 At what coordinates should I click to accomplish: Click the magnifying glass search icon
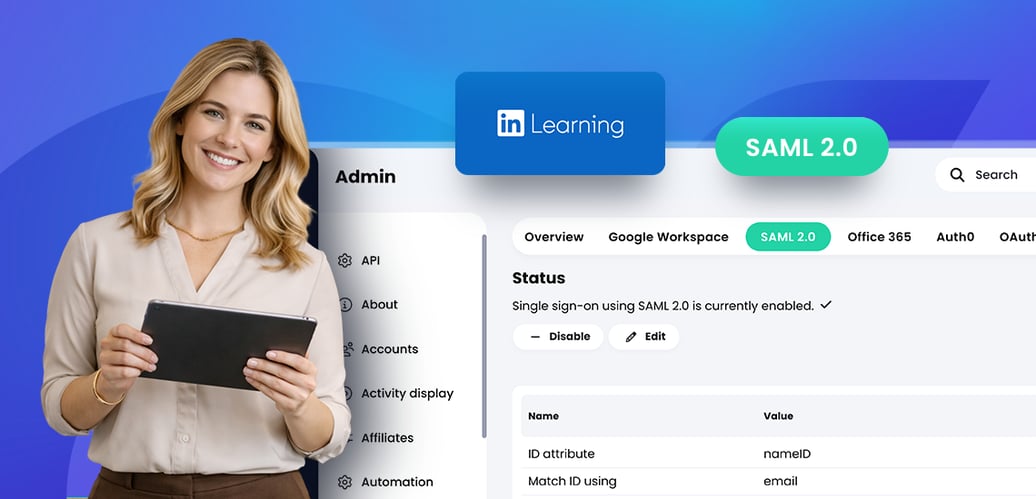[x=957, y=175]
